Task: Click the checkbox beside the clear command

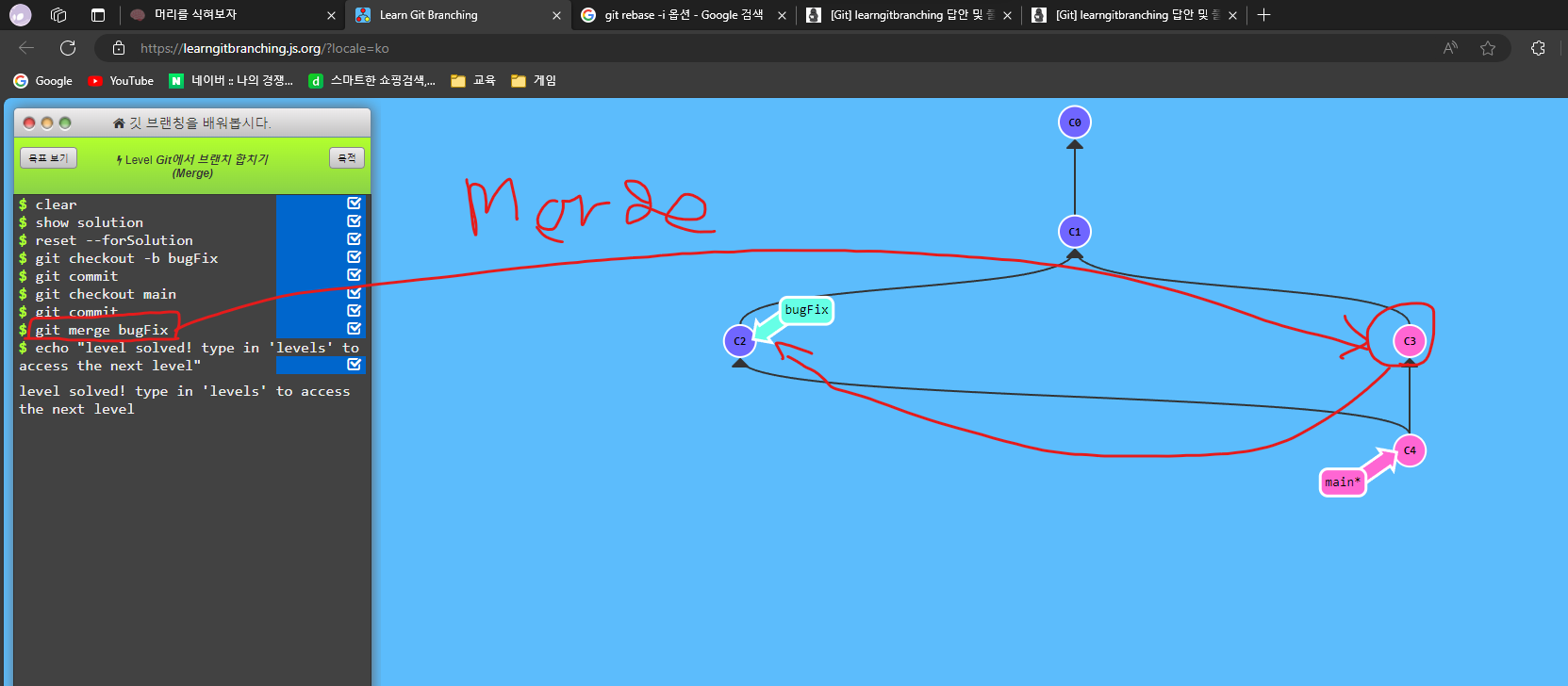Action: pos(355,204)
